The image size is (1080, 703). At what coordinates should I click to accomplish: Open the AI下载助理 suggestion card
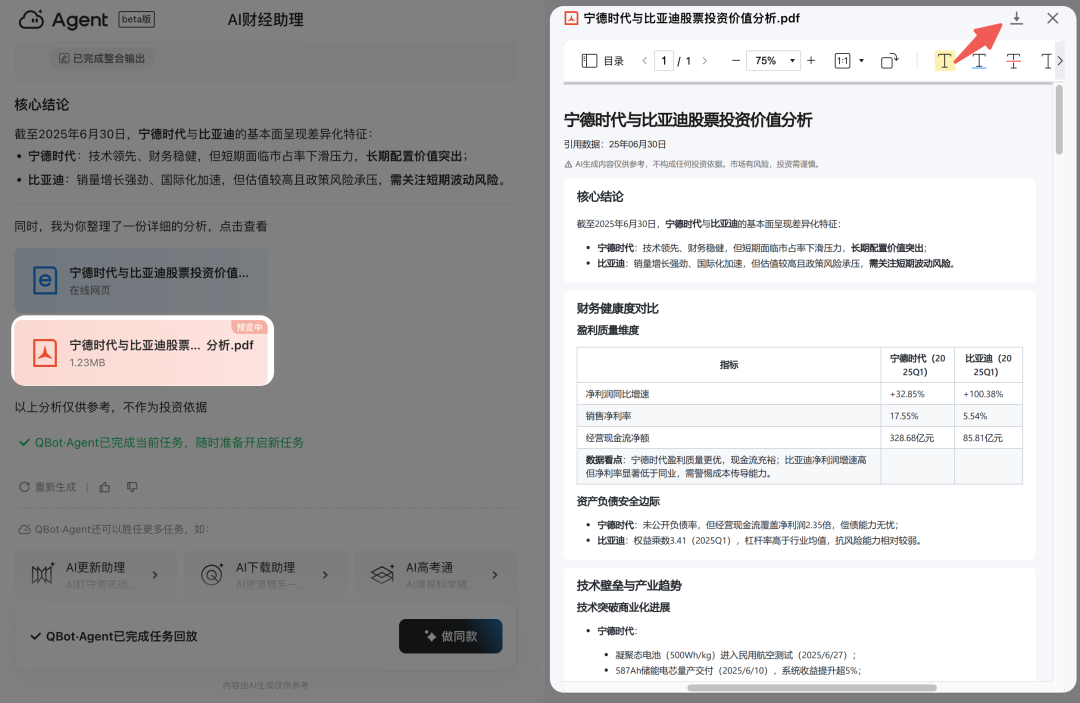265,574
